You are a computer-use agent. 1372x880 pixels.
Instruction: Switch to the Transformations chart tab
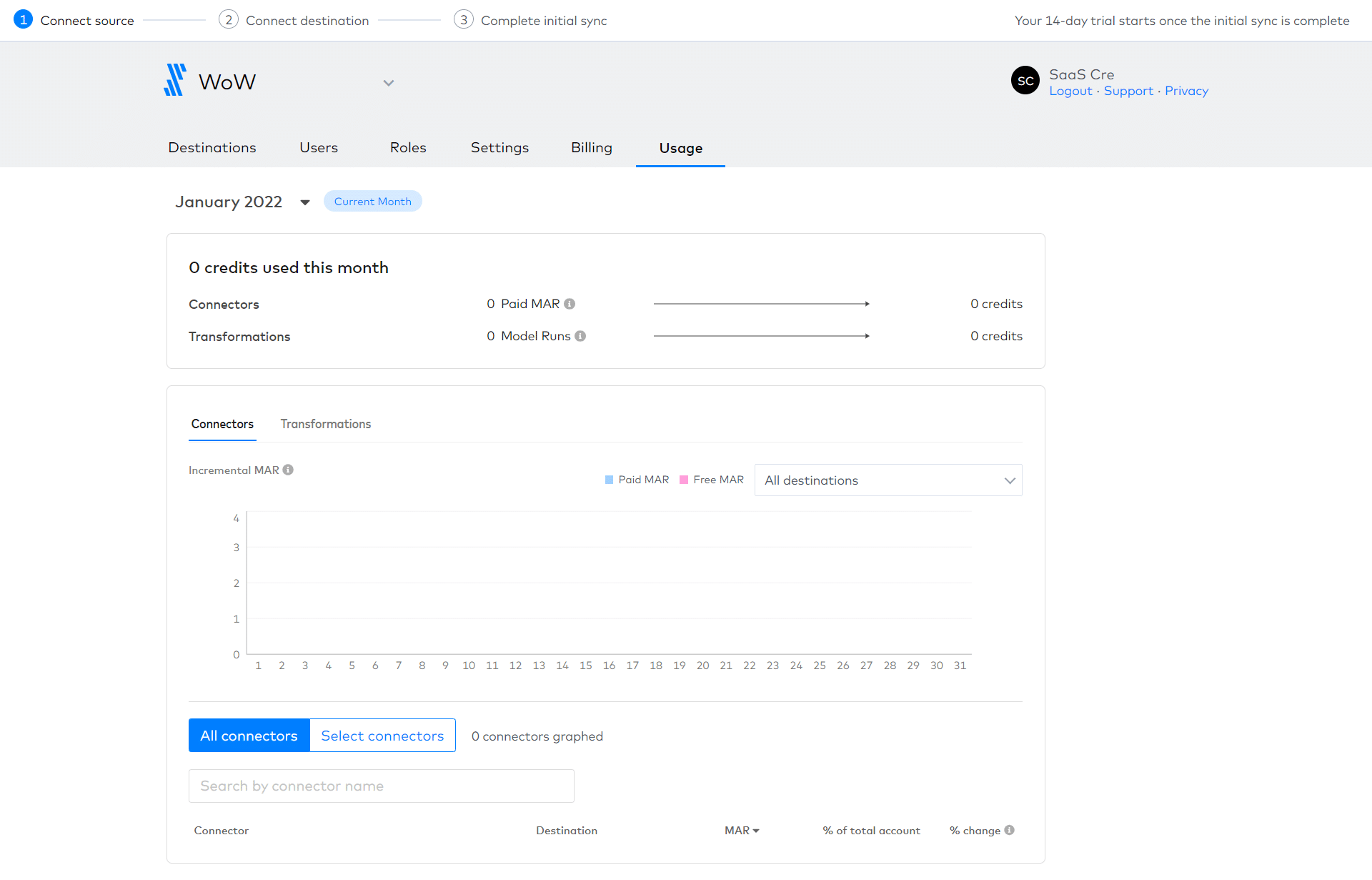[x=326, y=424]
